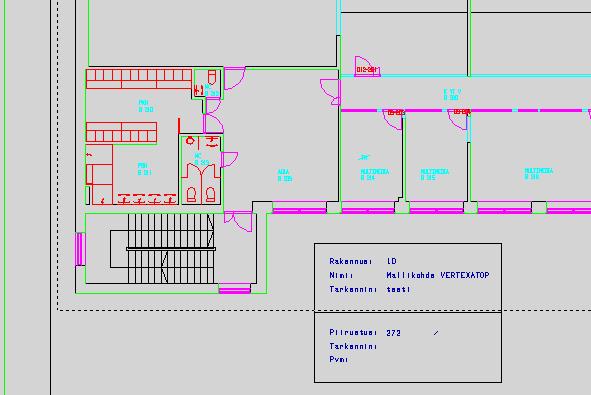Viewport: 591px width, 395px height.
Task: Select the magenta window at the stairwell's bottom wall
Action: [234, 289]
